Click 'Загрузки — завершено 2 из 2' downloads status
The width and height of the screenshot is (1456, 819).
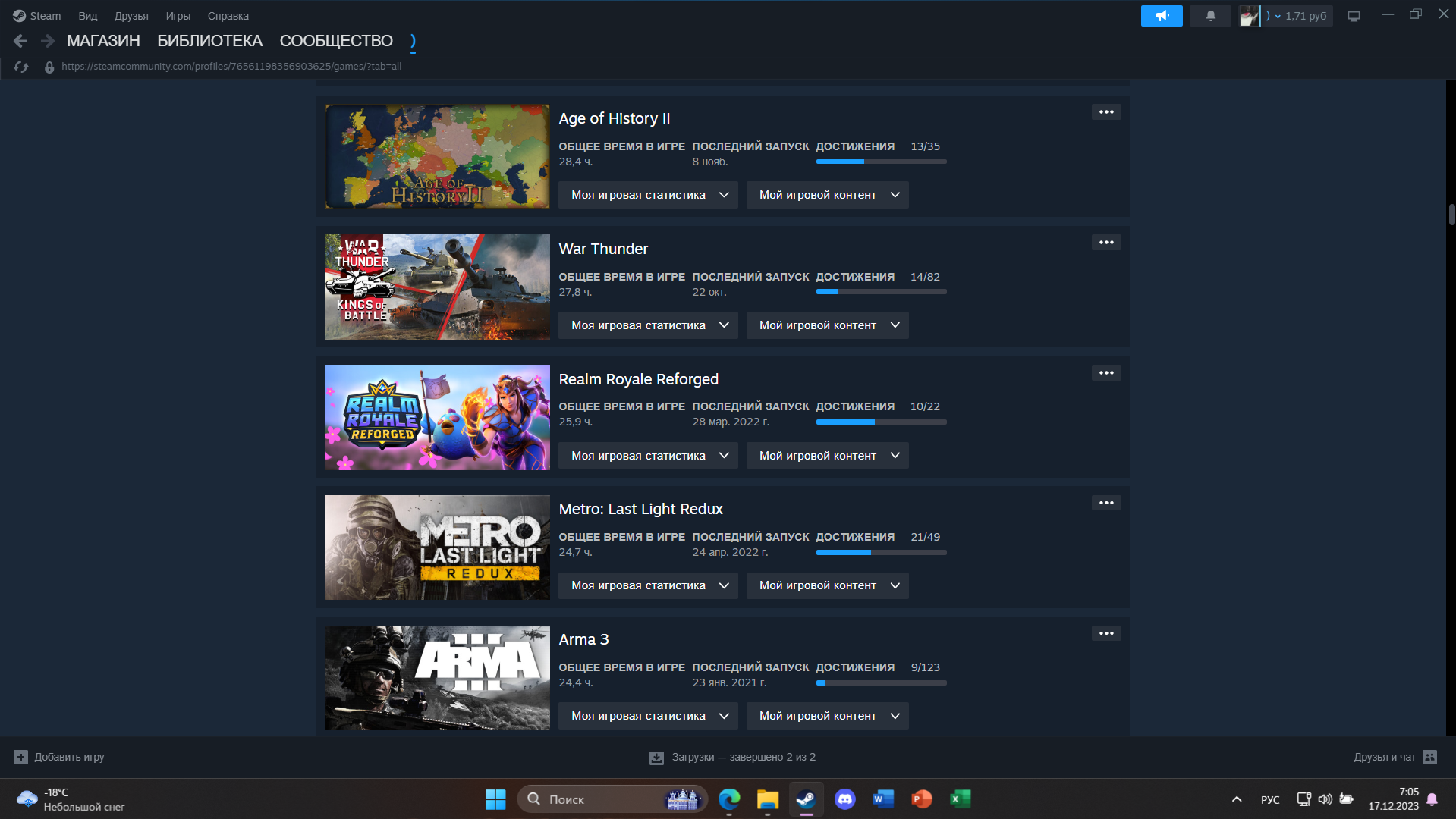coord(744,757)
